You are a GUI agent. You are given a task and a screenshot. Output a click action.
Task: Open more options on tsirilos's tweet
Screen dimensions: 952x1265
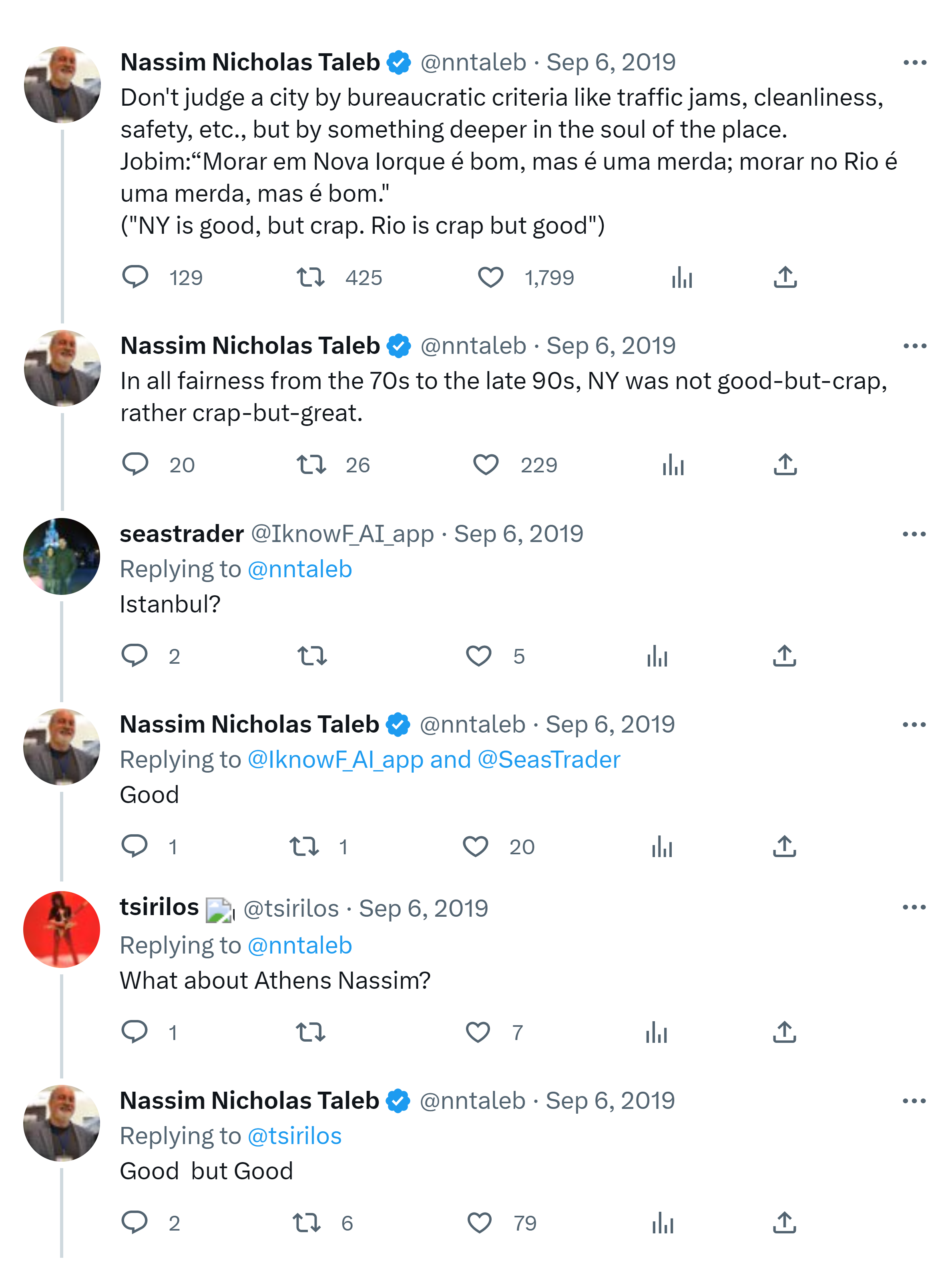(x=914, y=907)
